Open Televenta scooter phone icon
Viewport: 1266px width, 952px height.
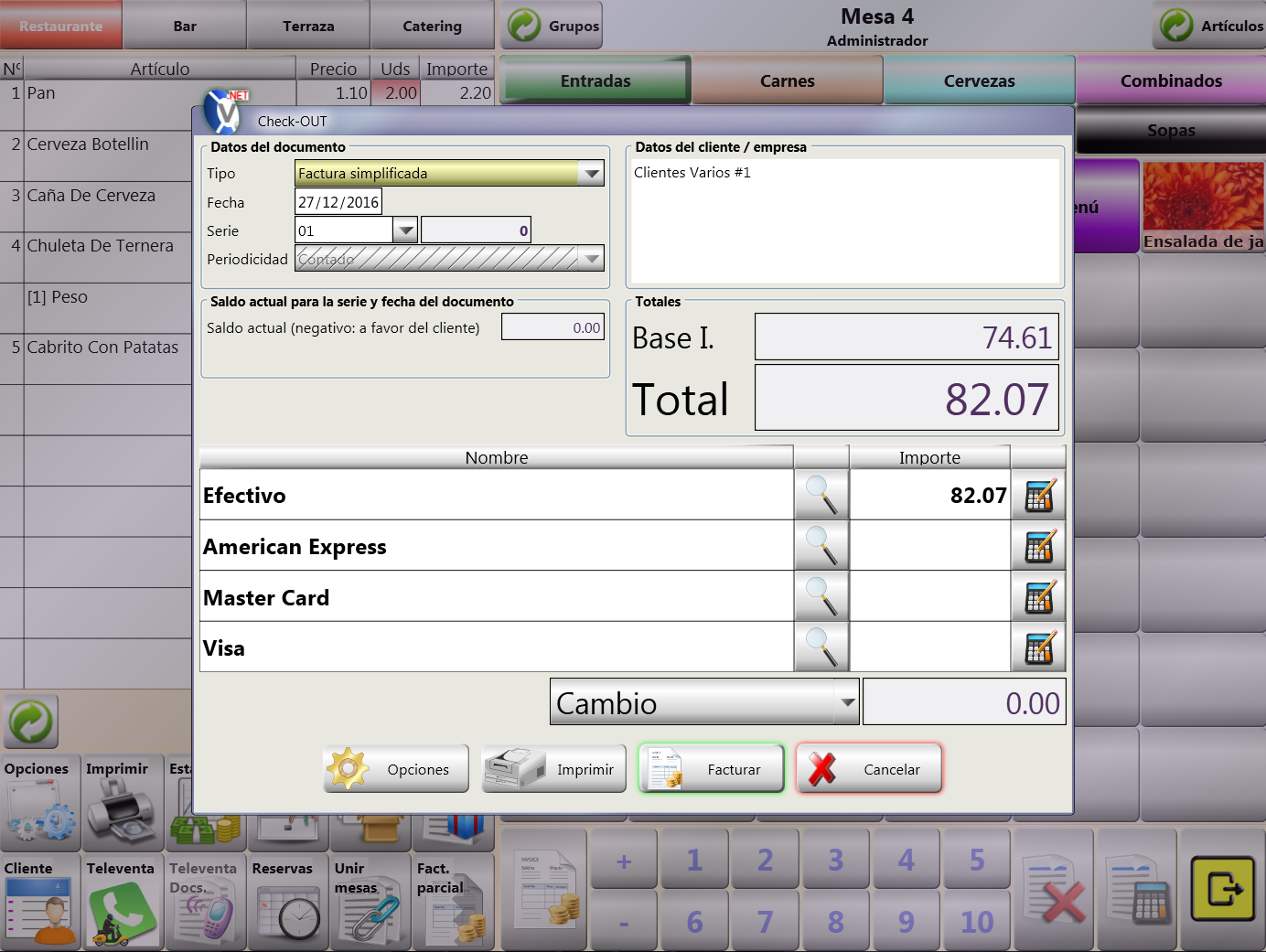(121, 912)
